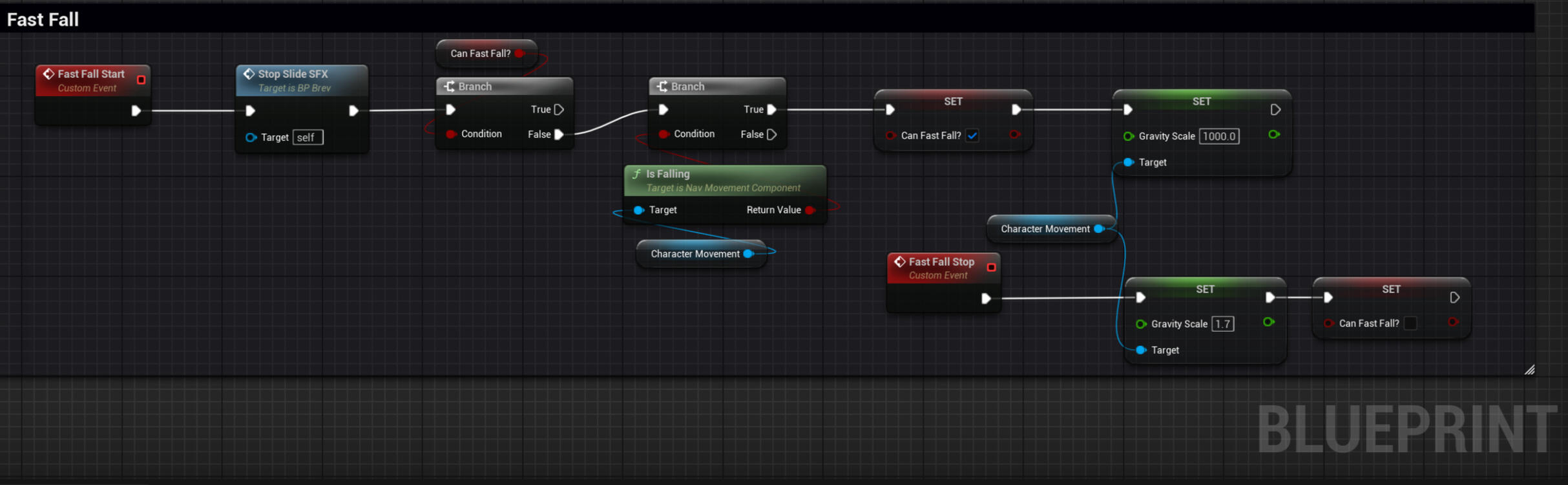1568x485 pixels.
Task: Select the Fast Fall comment box title
Action: [x=43, y=19]
